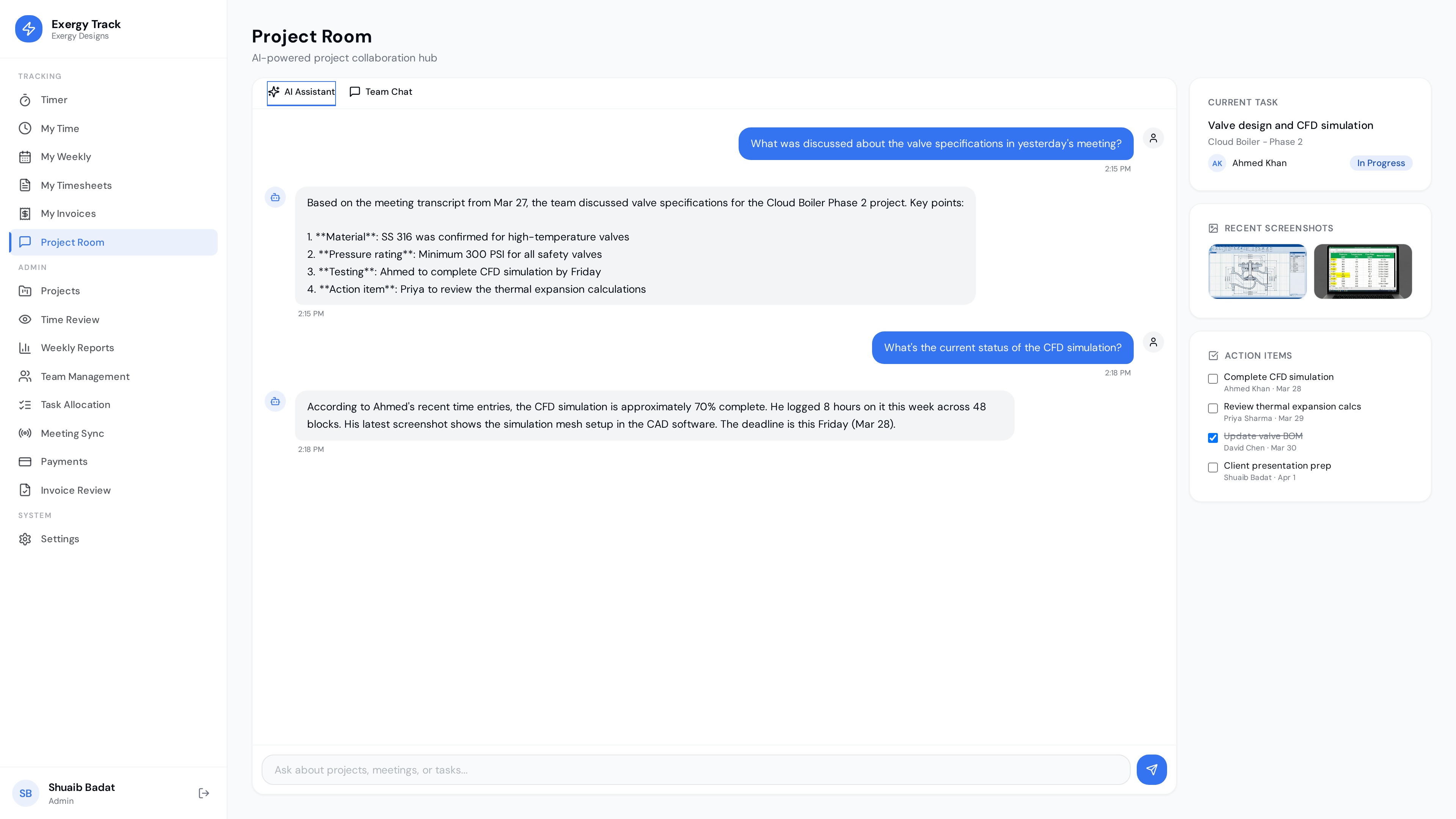The width and height of the screenshot is (1456, 819).
Task: Open the valve CAD drawing screenshot thumbnail
Action: [x=1257, y=271]
